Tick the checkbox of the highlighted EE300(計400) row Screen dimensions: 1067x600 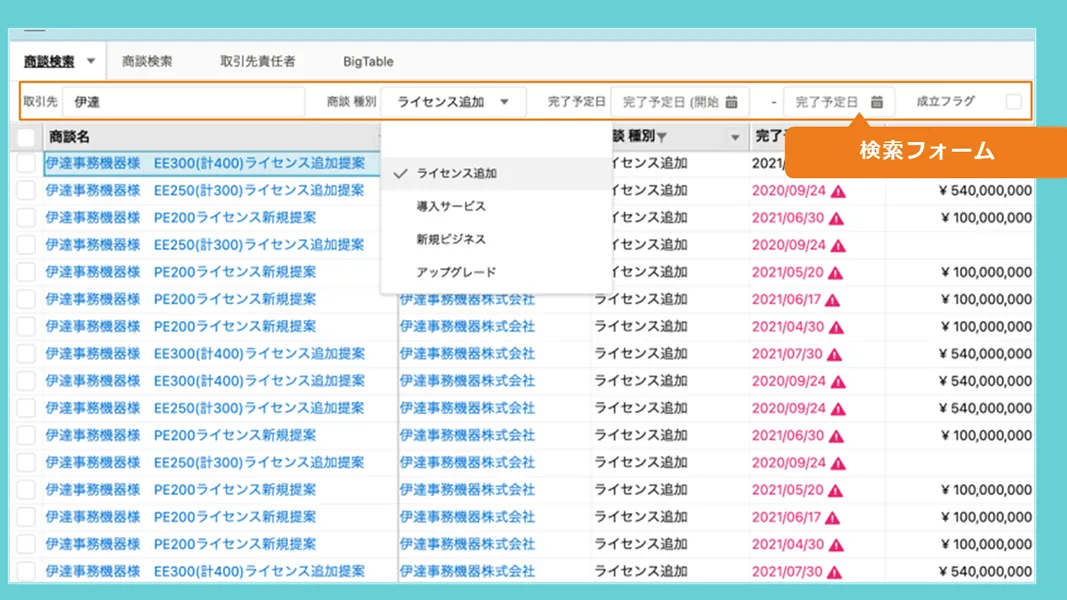(x=26, y=163)
